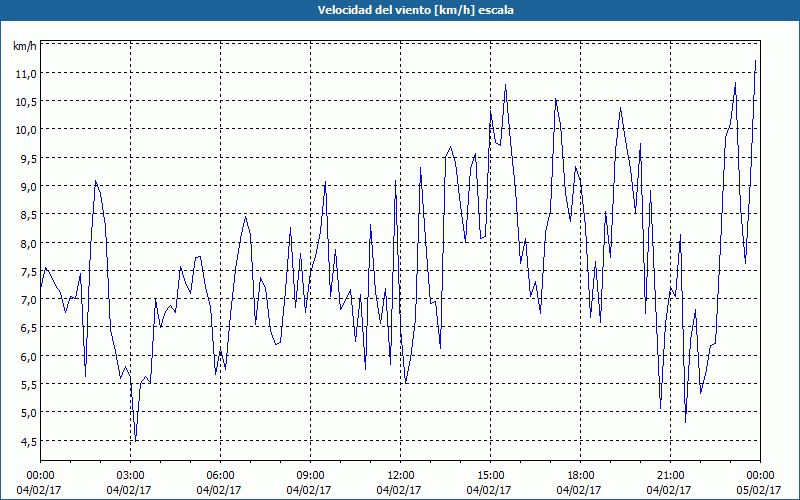Image resolution: width=800 pixels, height=500 pixels.
Task: Click the 21:00 time label
Action: (670, 476)
